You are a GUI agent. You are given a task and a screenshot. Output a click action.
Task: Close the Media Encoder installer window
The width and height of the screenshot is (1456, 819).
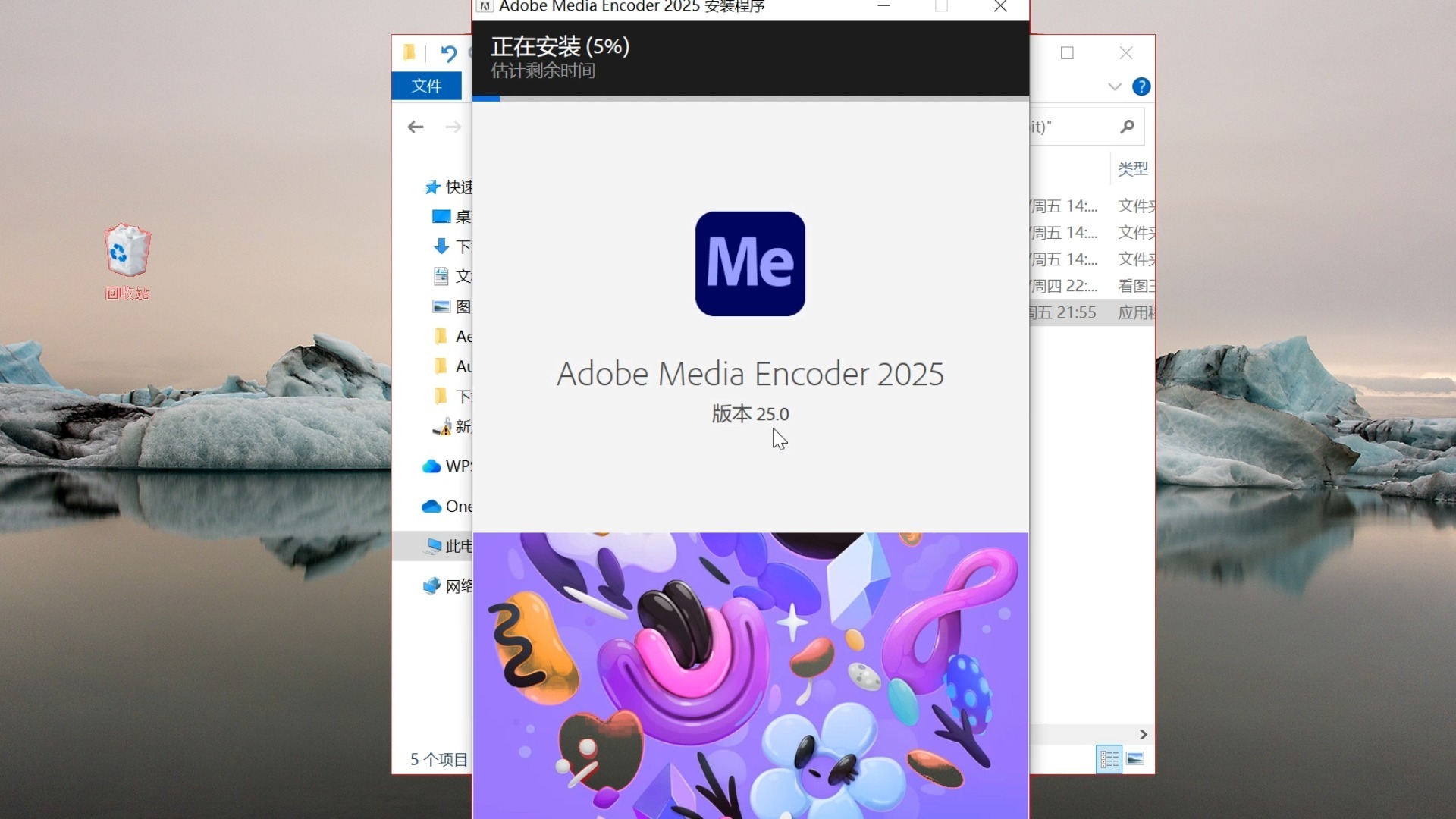pyautogui.click(x=1000, y=7)
